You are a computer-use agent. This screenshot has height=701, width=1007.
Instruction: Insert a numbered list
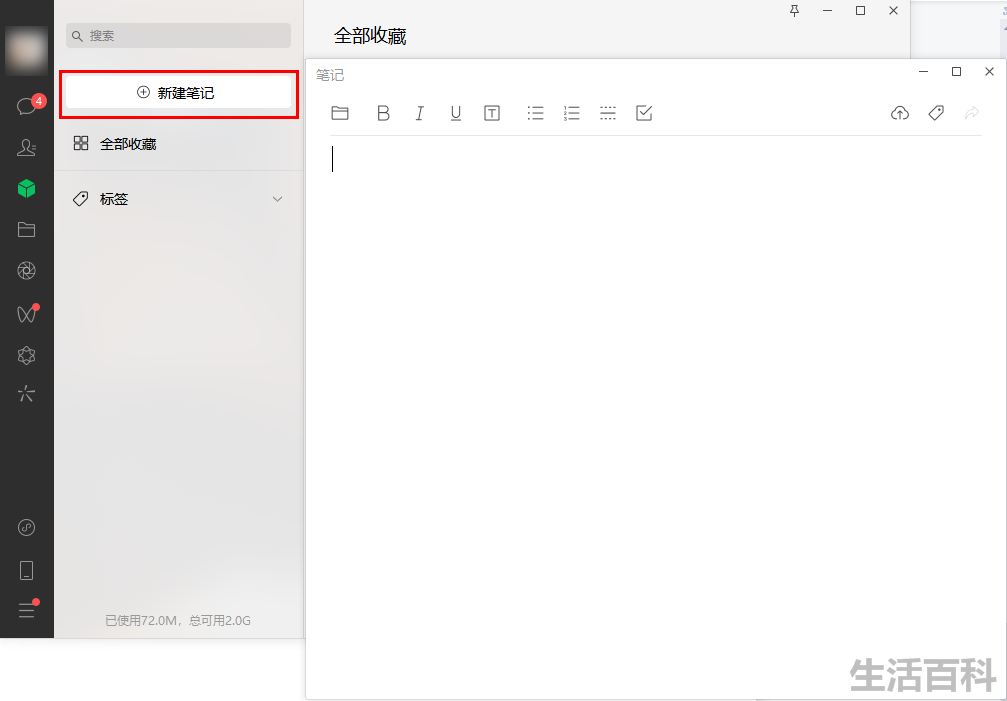572,113
